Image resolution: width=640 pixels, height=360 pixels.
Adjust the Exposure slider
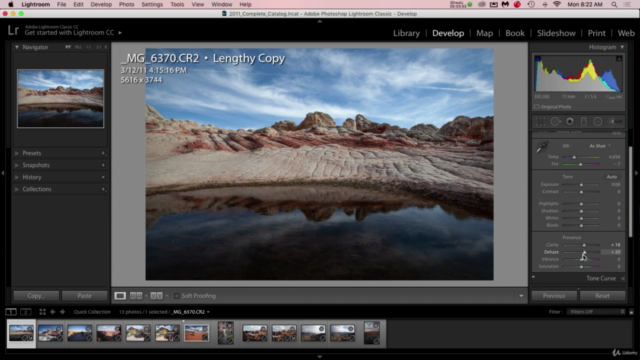coord(581,185)
